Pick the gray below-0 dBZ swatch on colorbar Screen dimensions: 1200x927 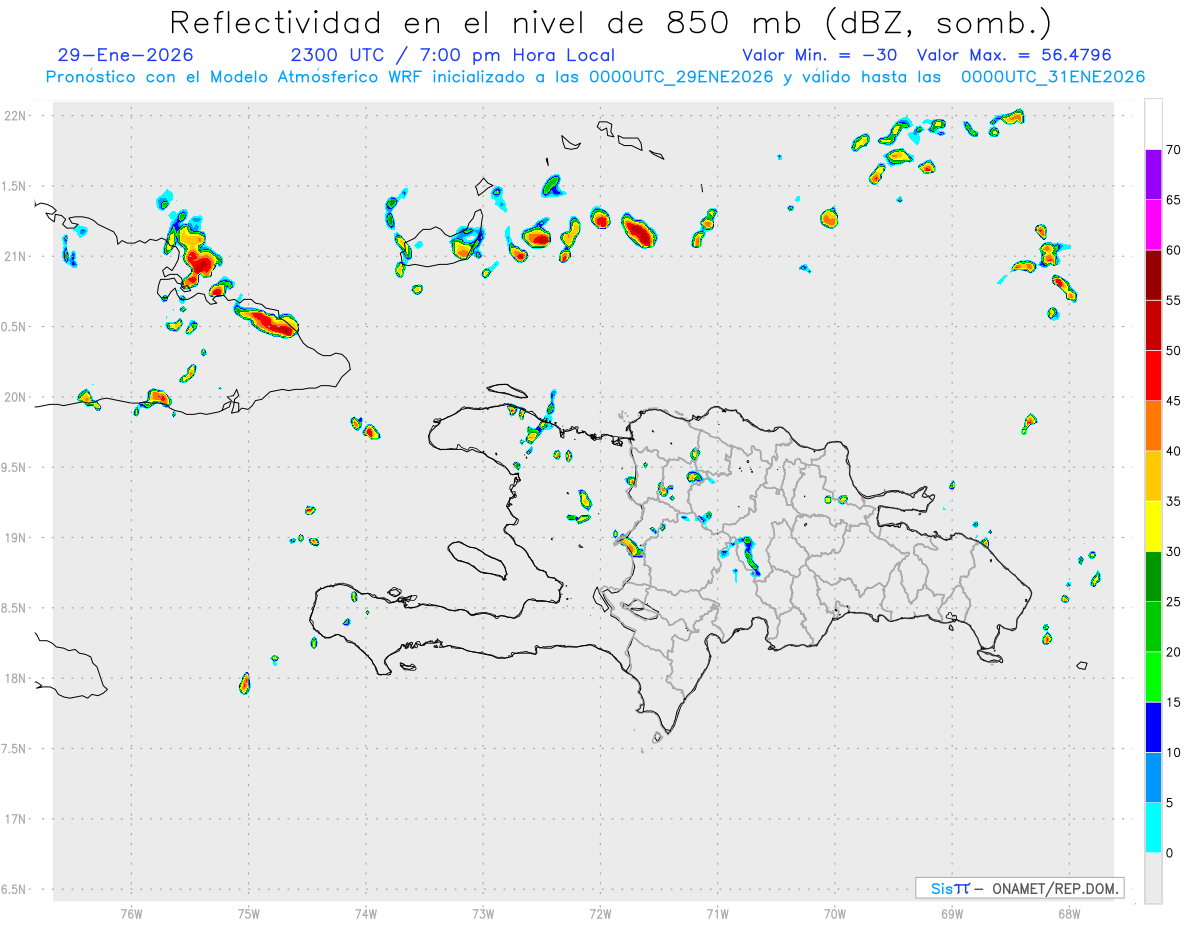pyautogui.click(x=1153, y=878)
